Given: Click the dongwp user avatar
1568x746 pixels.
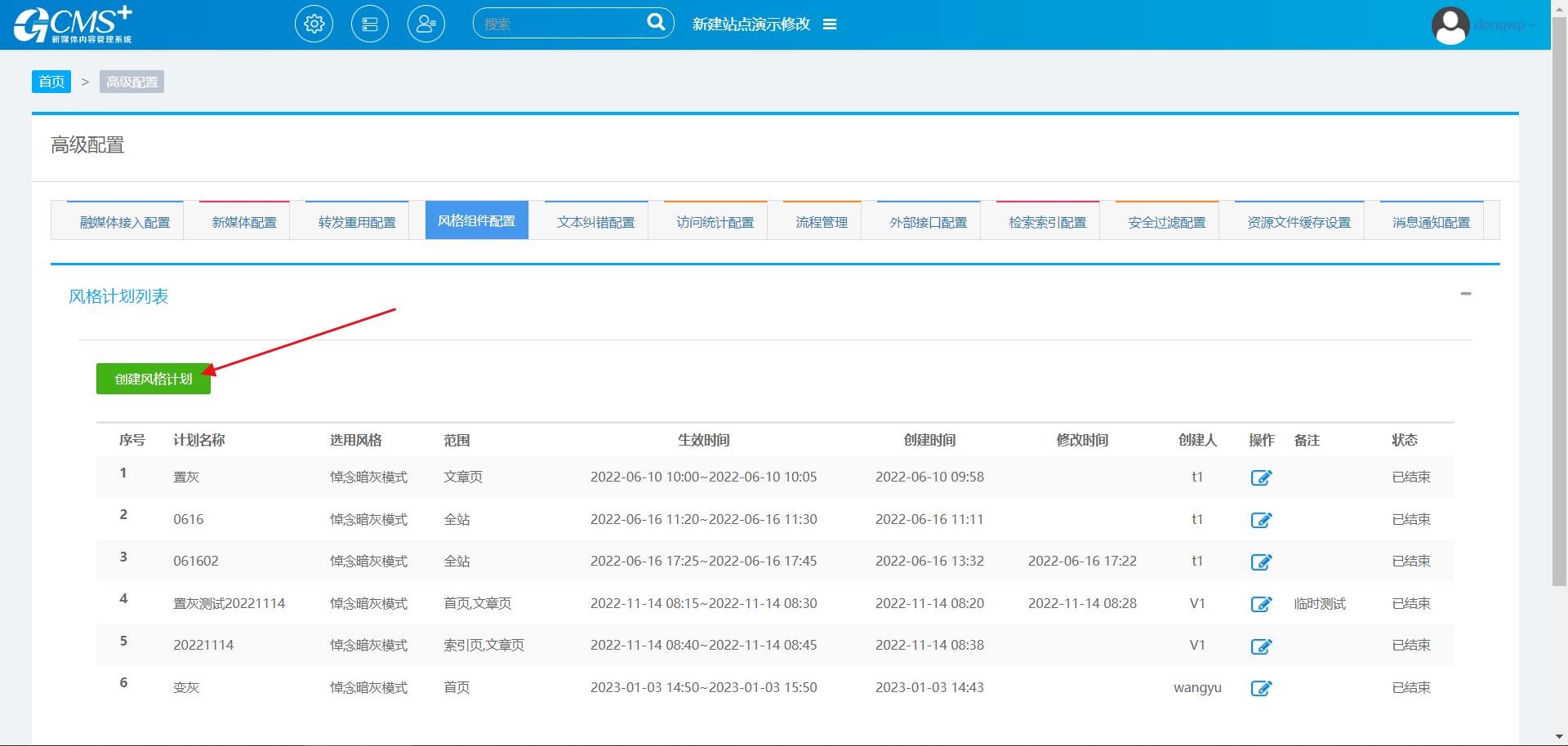Looking at the screenshot, I should pyautogui.click(x=1450, y=25).
